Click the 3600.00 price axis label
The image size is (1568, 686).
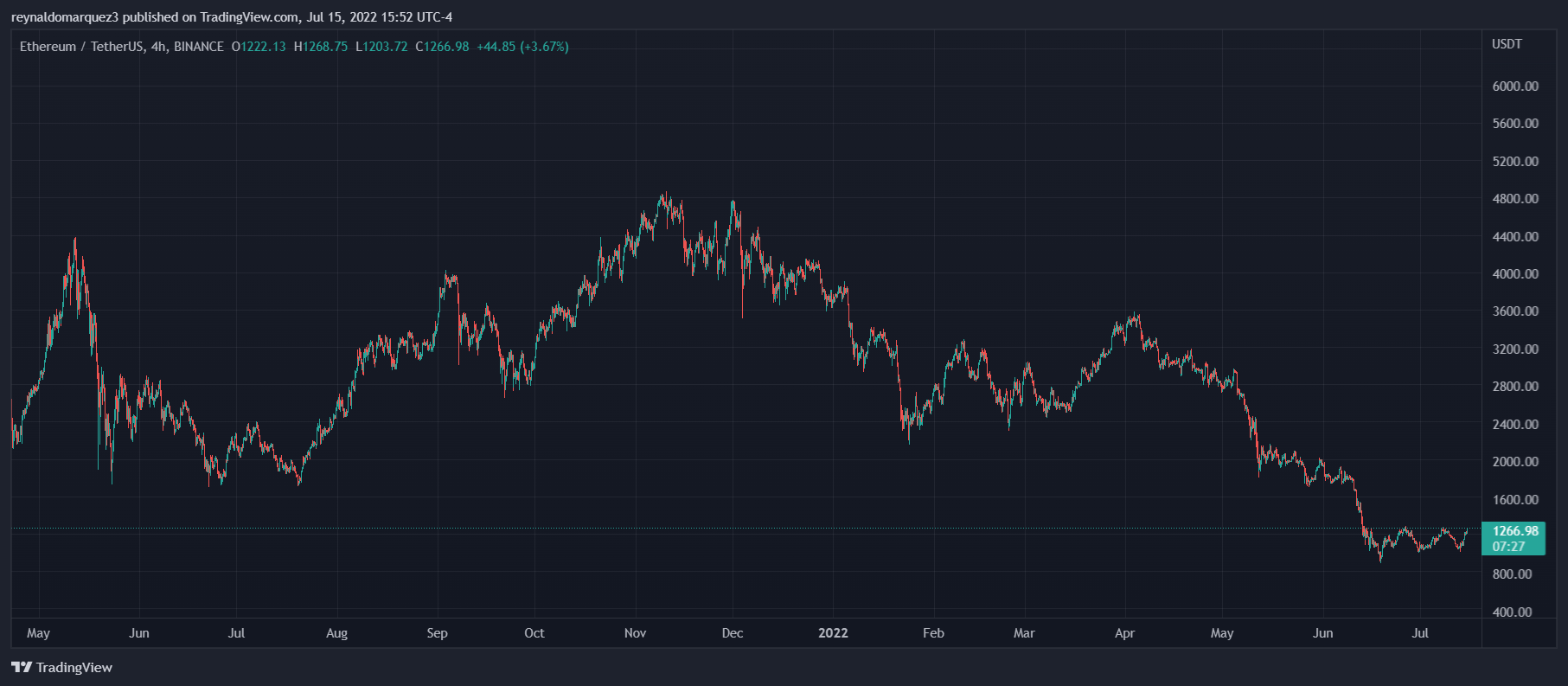tap(1515, 311)
